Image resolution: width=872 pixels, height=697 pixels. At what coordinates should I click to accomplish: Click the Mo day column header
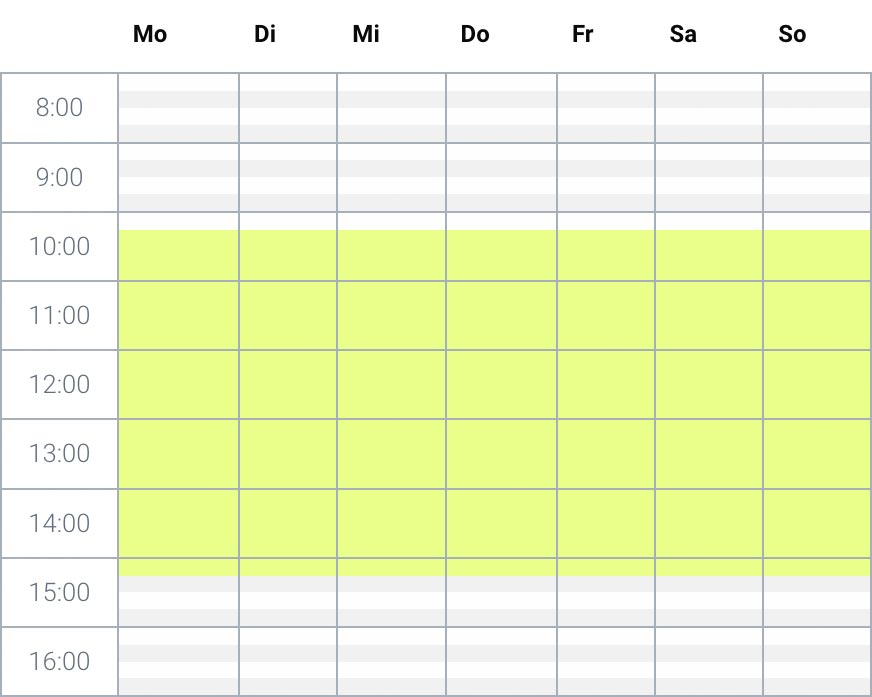[150, 35]
